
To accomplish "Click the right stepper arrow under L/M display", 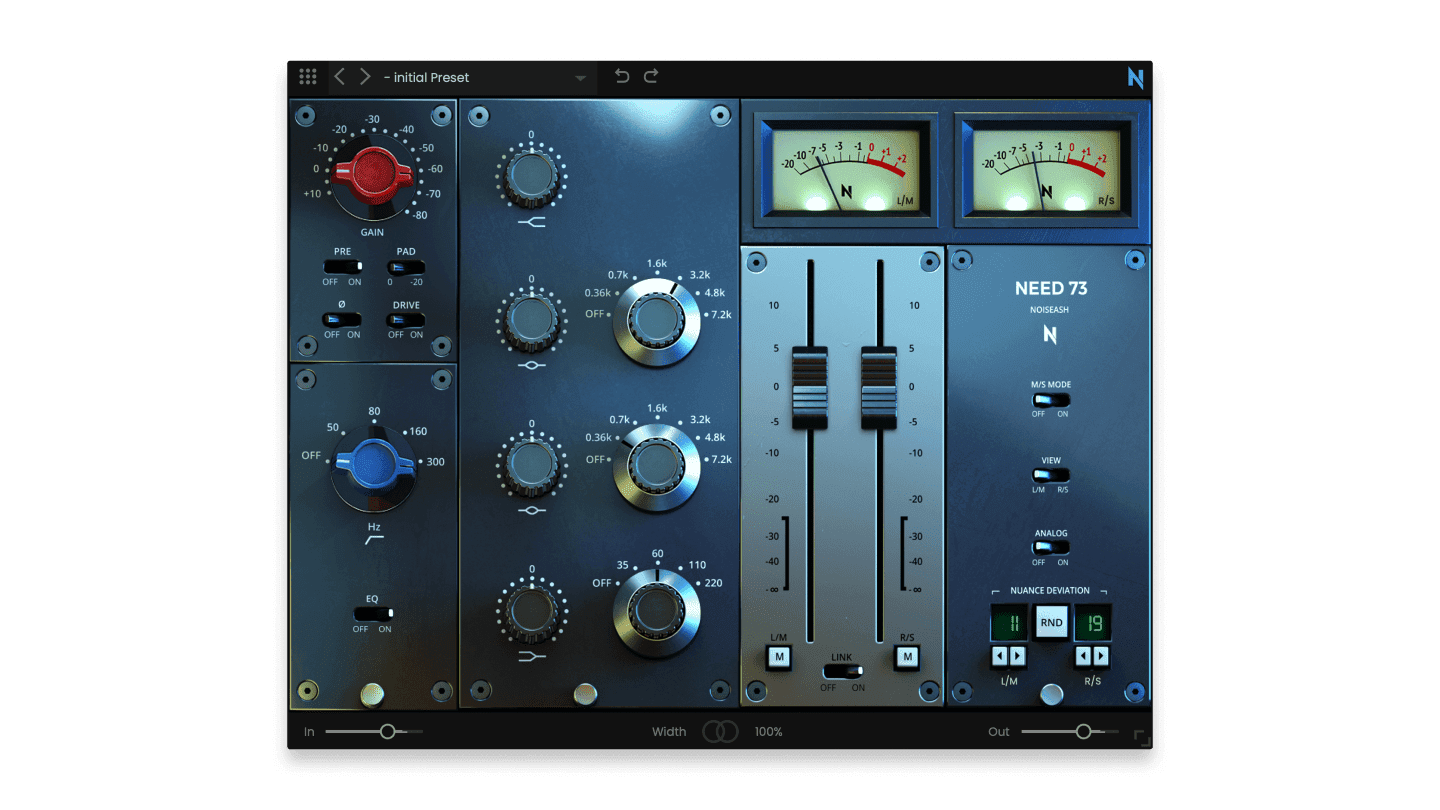I will [1019, 656].
